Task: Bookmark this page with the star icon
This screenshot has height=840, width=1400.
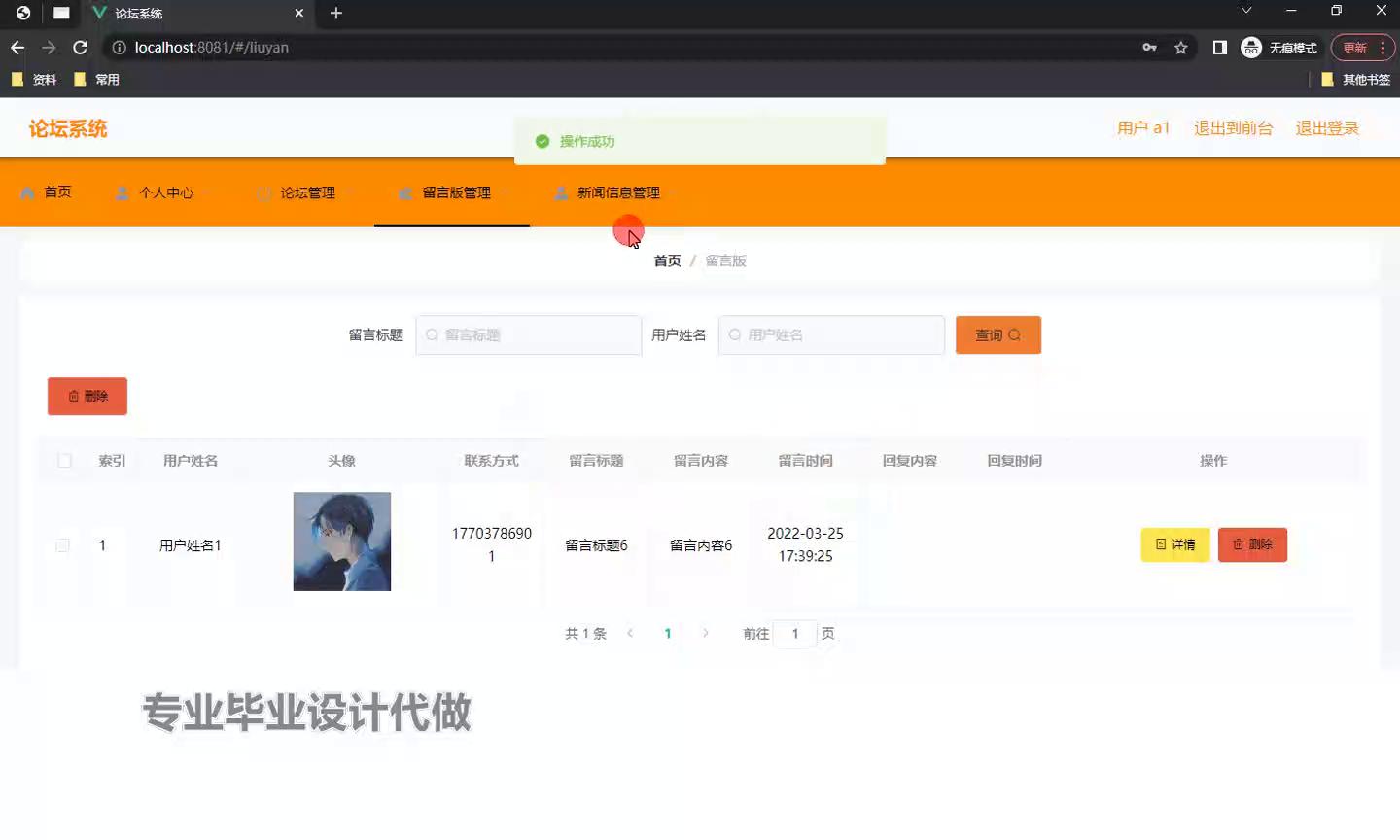Action: pos(1180,48)
